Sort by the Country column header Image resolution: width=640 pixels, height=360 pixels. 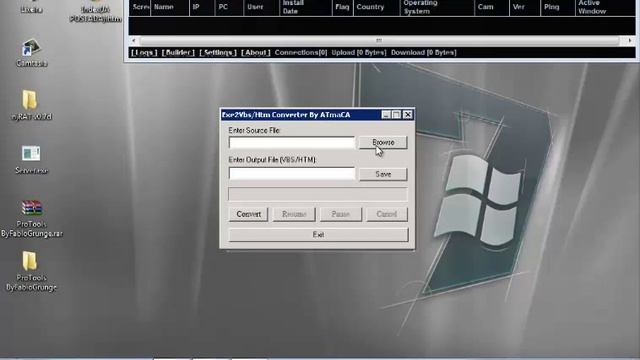376,7
